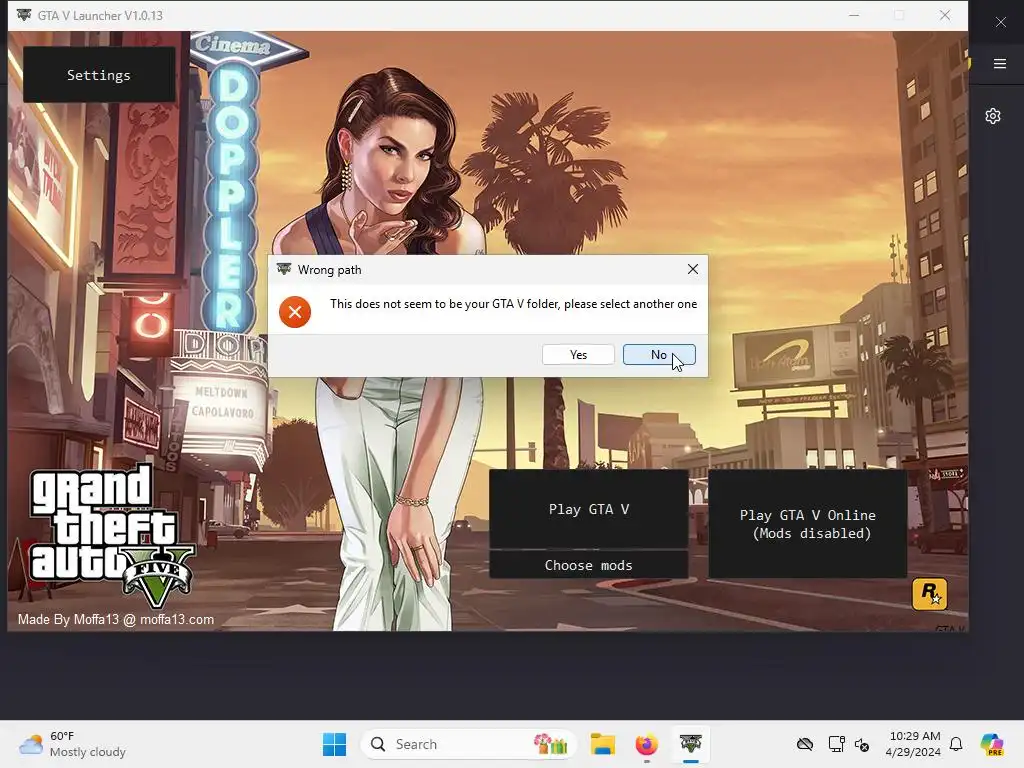
Task: Open the Choose mods button
Action: click(588, 565)
